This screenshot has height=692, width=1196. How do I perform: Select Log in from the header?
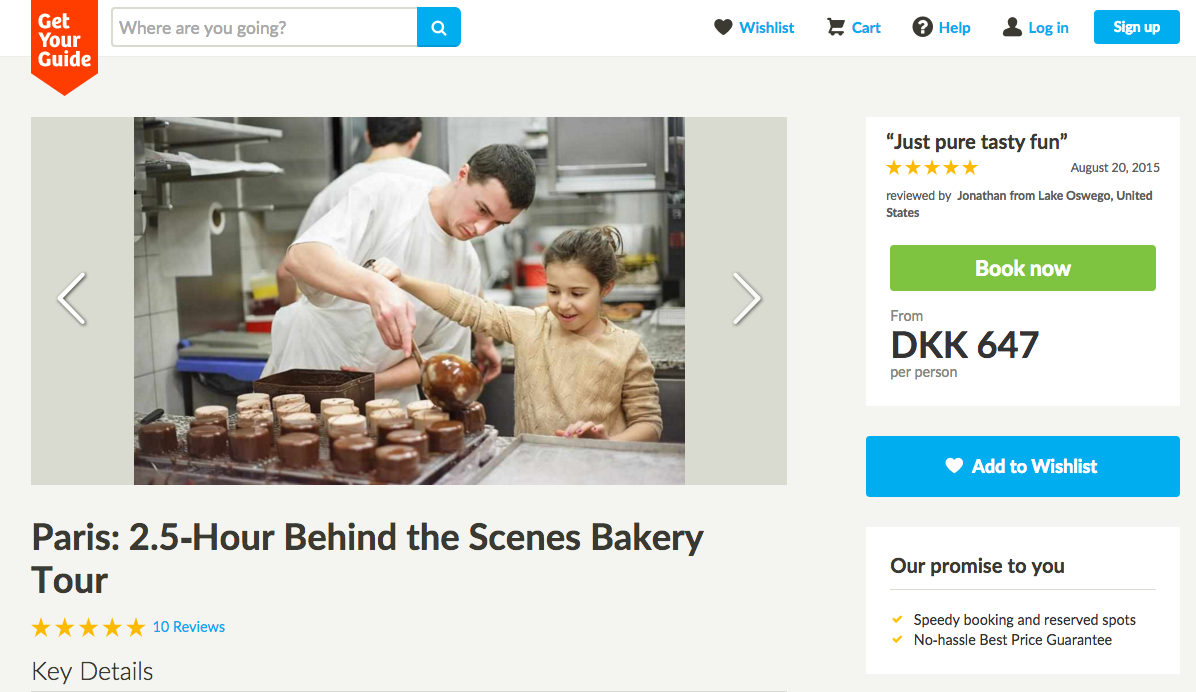click(x=1048, y=28)
